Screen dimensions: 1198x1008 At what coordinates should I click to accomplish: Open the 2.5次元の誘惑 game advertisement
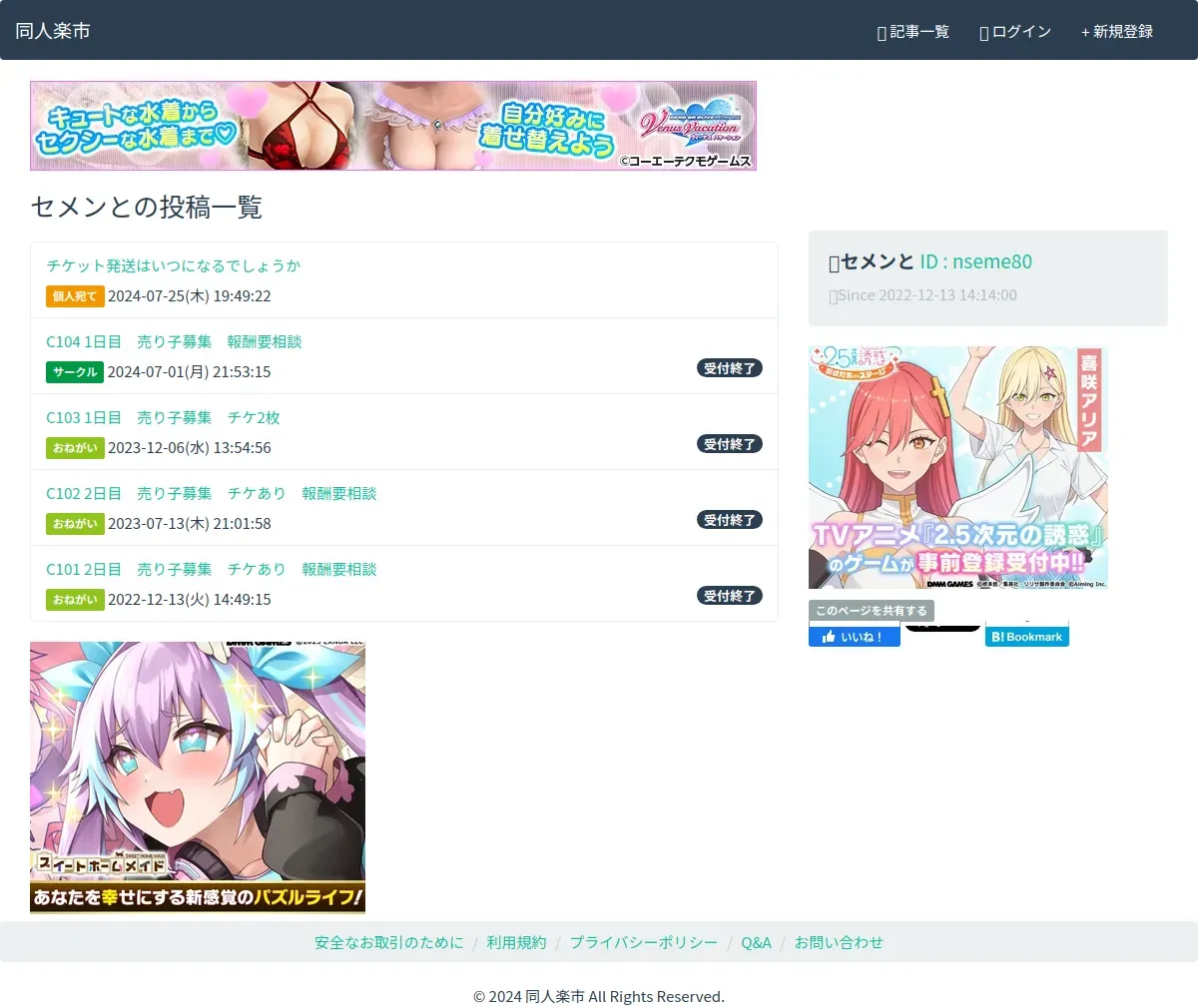pyautogui.click(x=958, y=468)
